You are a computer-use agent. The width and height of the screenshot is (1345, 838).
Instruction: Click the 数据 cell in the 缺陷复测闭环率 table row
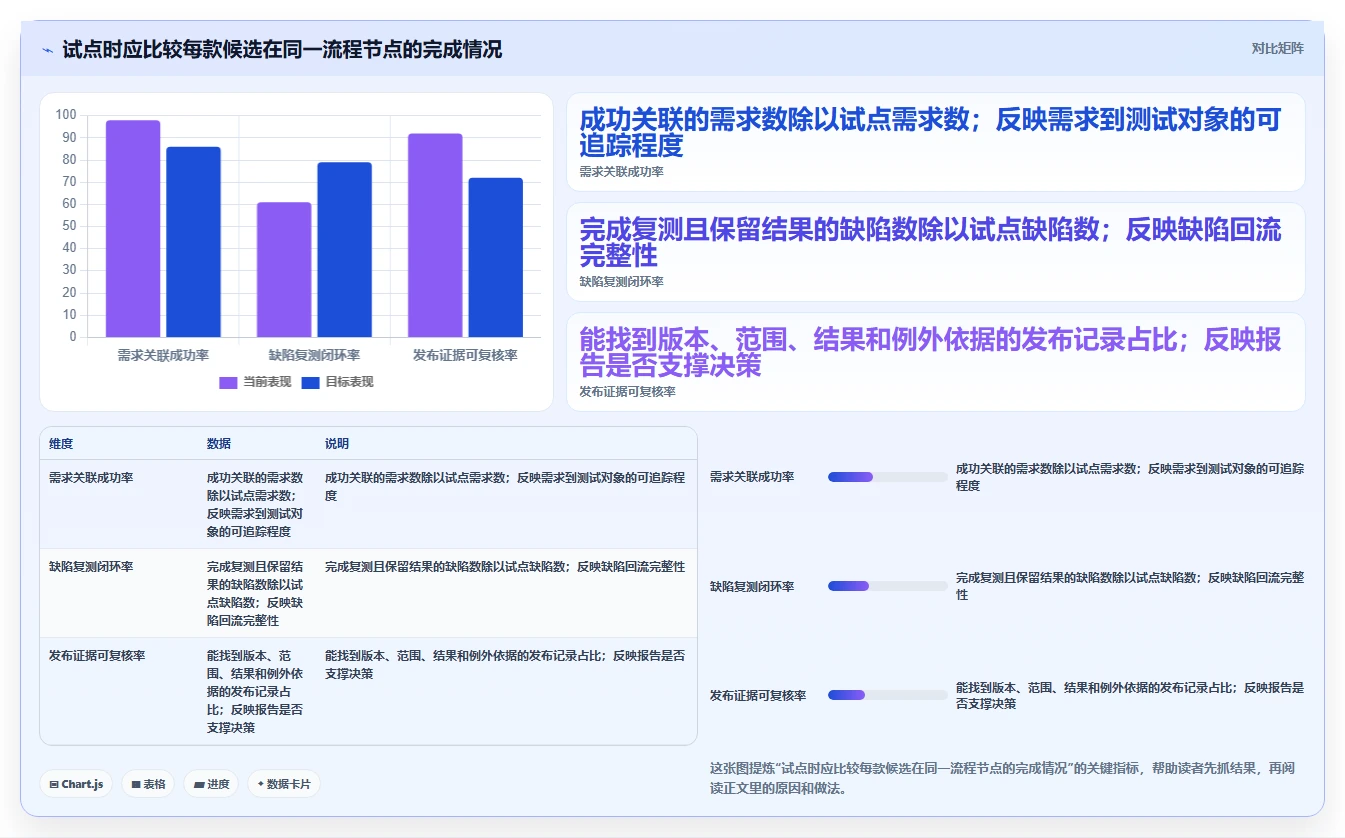coord(255,594)
